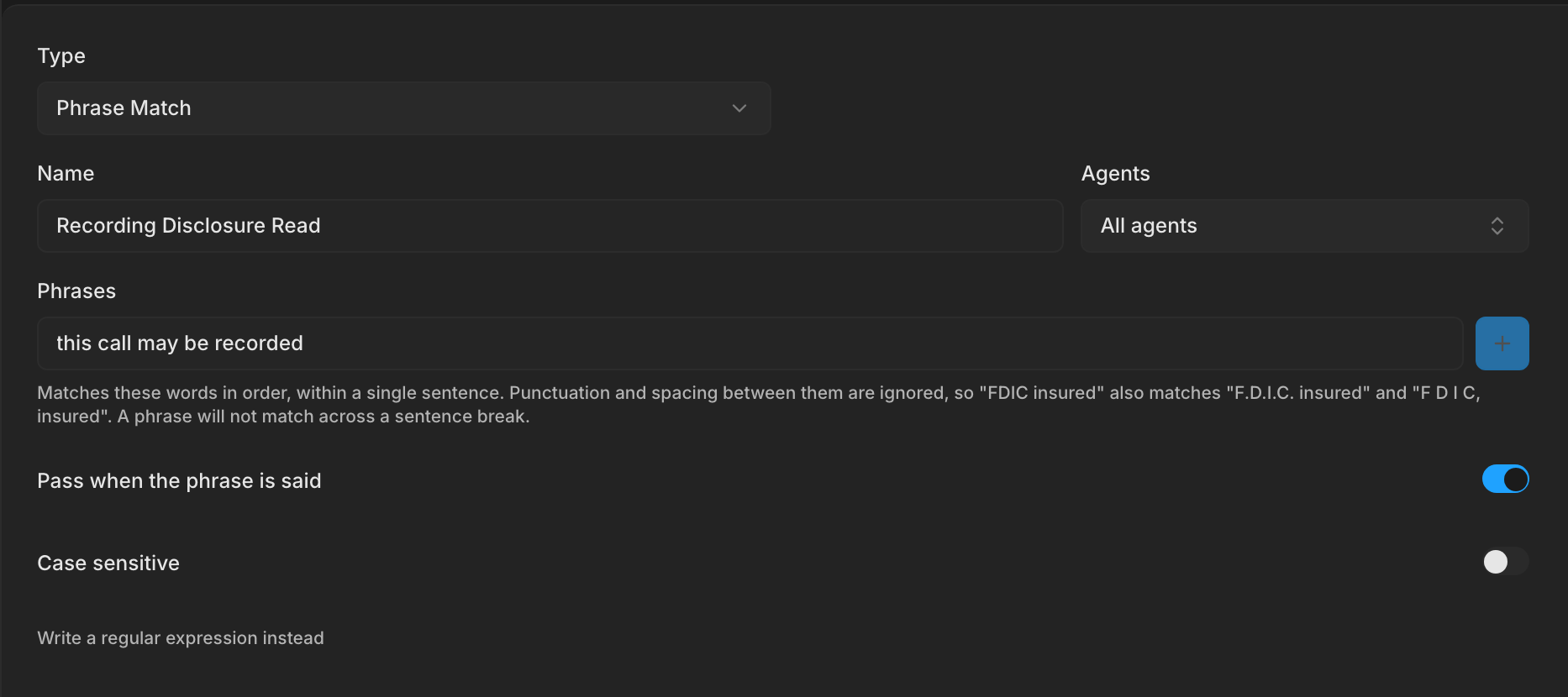Open the Type dropdown showing Phrase Match

tap(404, 108)
